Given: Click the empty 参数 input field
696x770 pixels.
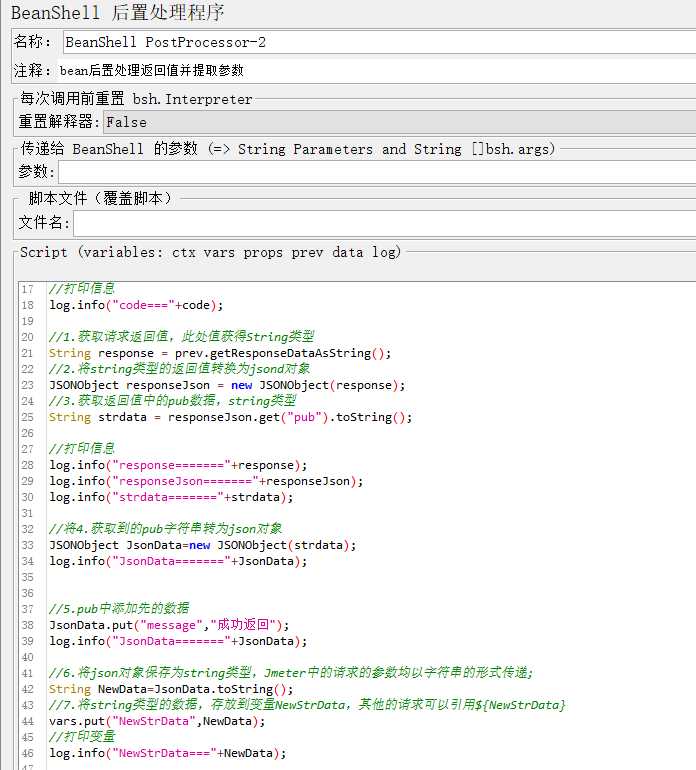Looking at the screenshot, I should pos(377,172).
